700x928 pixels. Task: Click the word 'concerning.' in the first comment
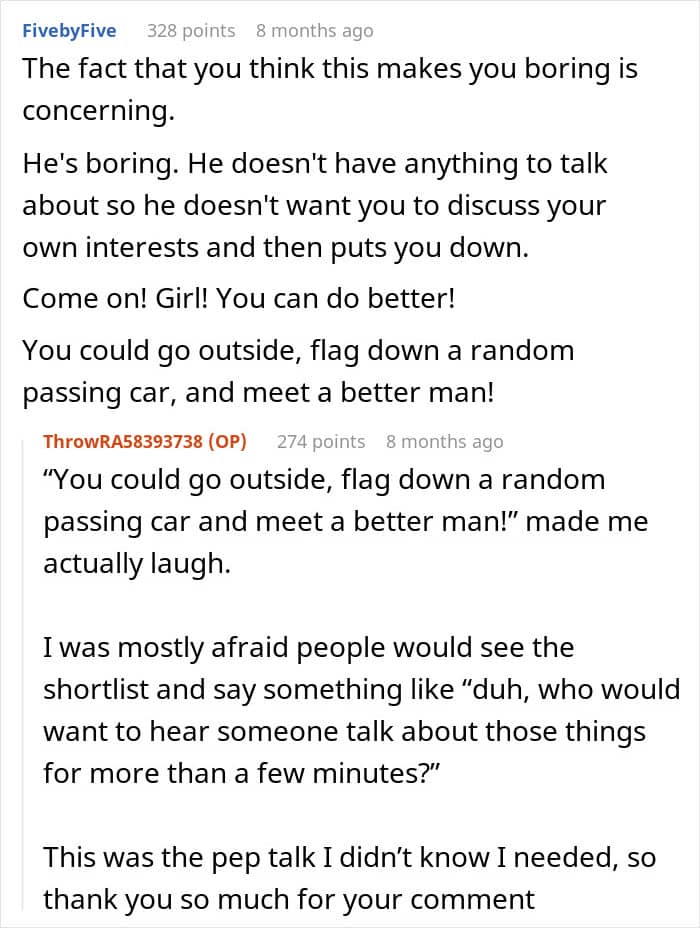click(99, 111)
